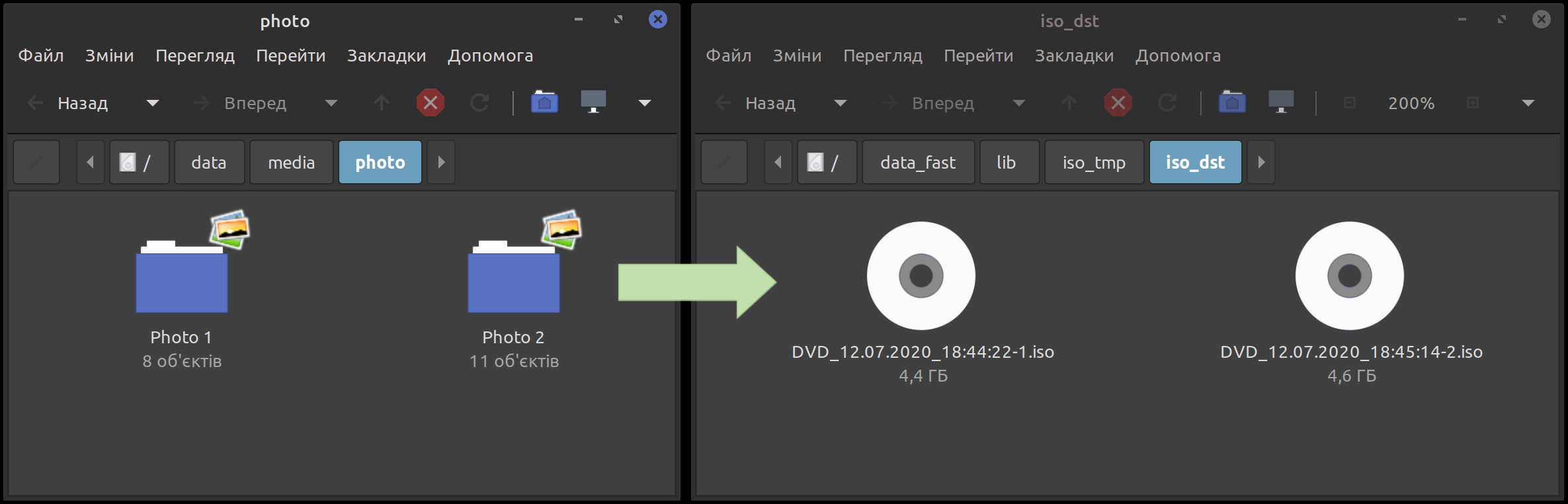Open Computer location in photo window

593,102
